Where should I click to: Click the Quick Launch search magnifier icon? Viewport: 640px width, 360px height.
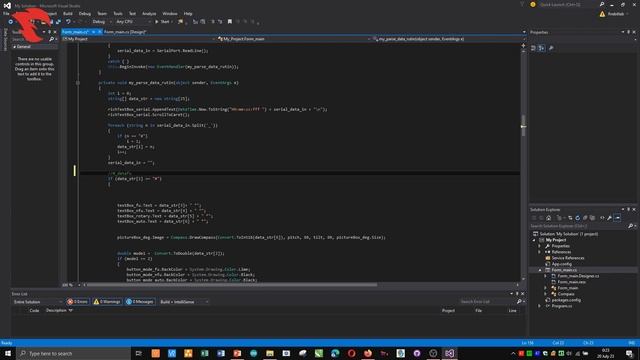[602, 4]
